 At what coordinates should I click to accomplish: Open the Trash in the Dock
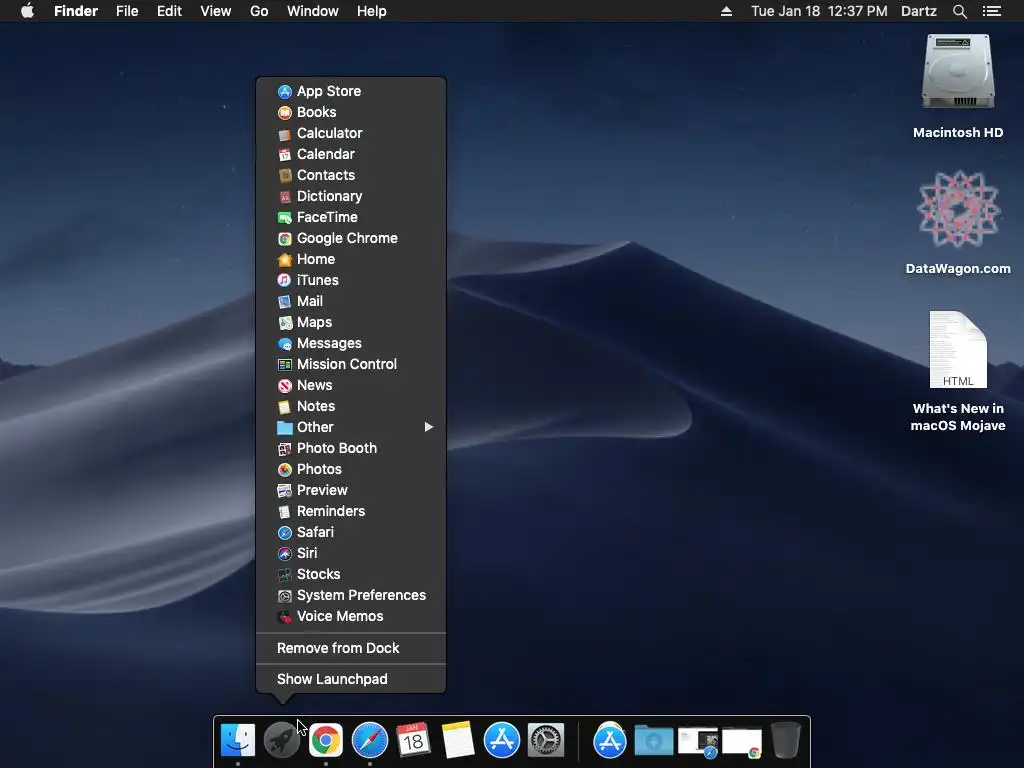786,740
